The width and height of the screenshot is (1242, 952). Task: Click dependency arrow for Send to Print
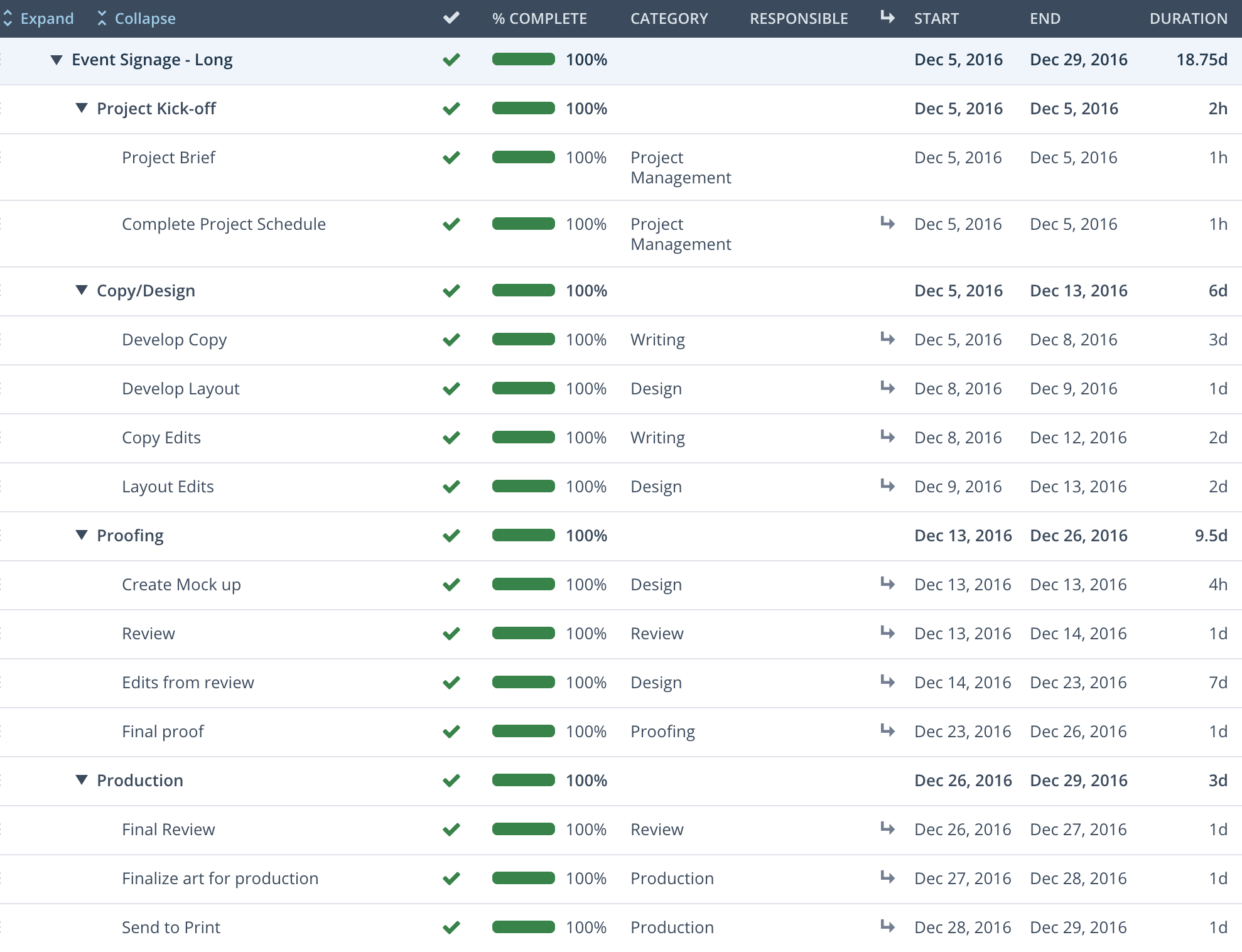click(887, 926)
